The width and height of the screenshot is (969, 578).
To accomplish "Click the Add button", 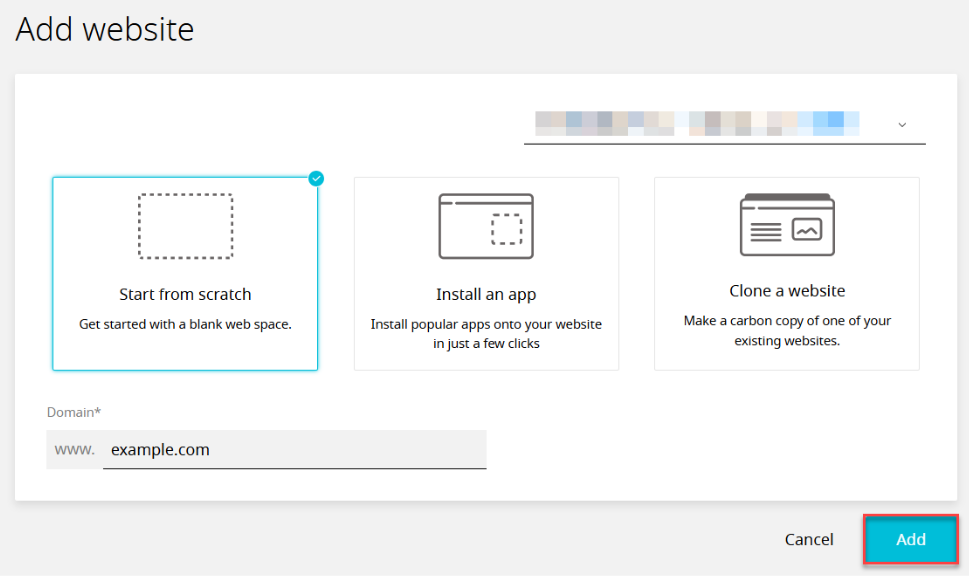I will pos(910,539).
